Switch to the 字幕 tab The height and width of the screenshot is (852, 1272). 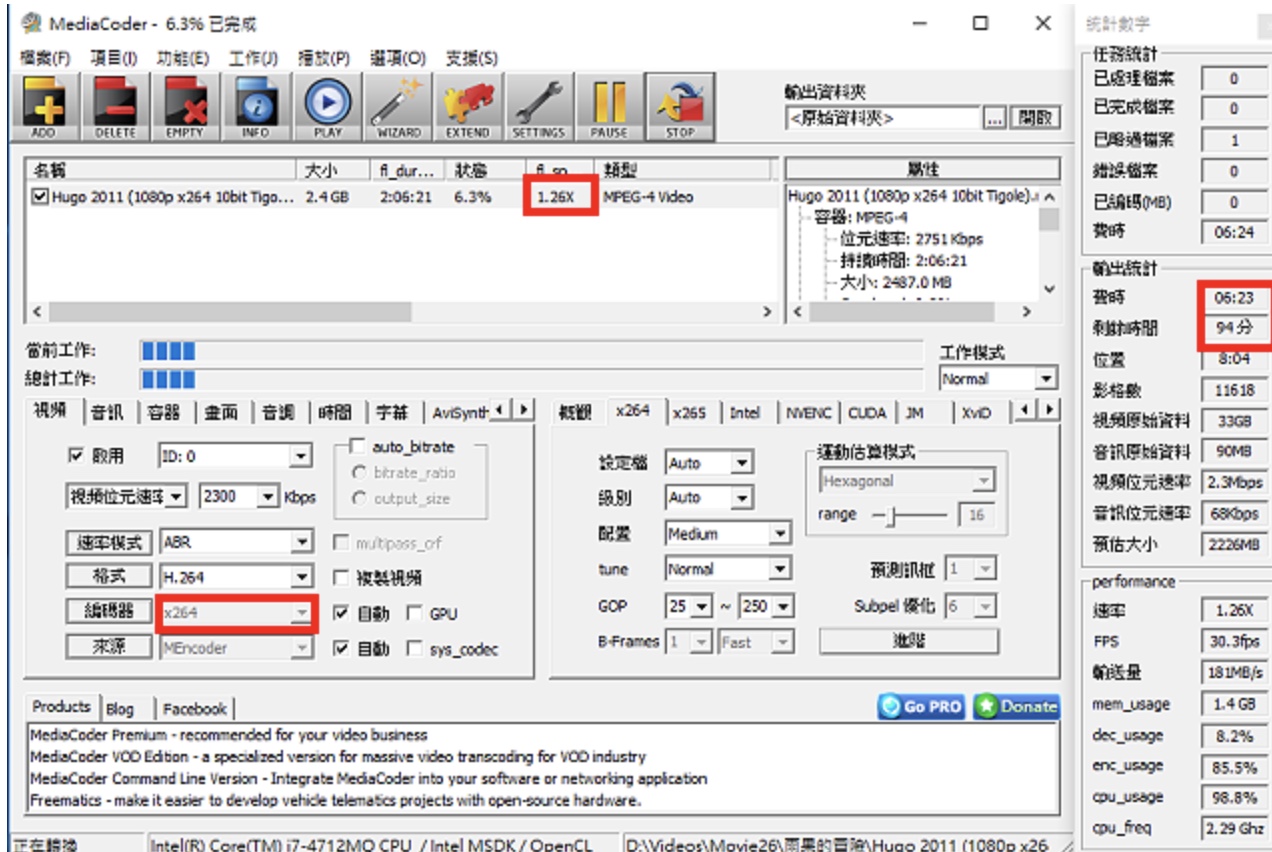[392, 411]
